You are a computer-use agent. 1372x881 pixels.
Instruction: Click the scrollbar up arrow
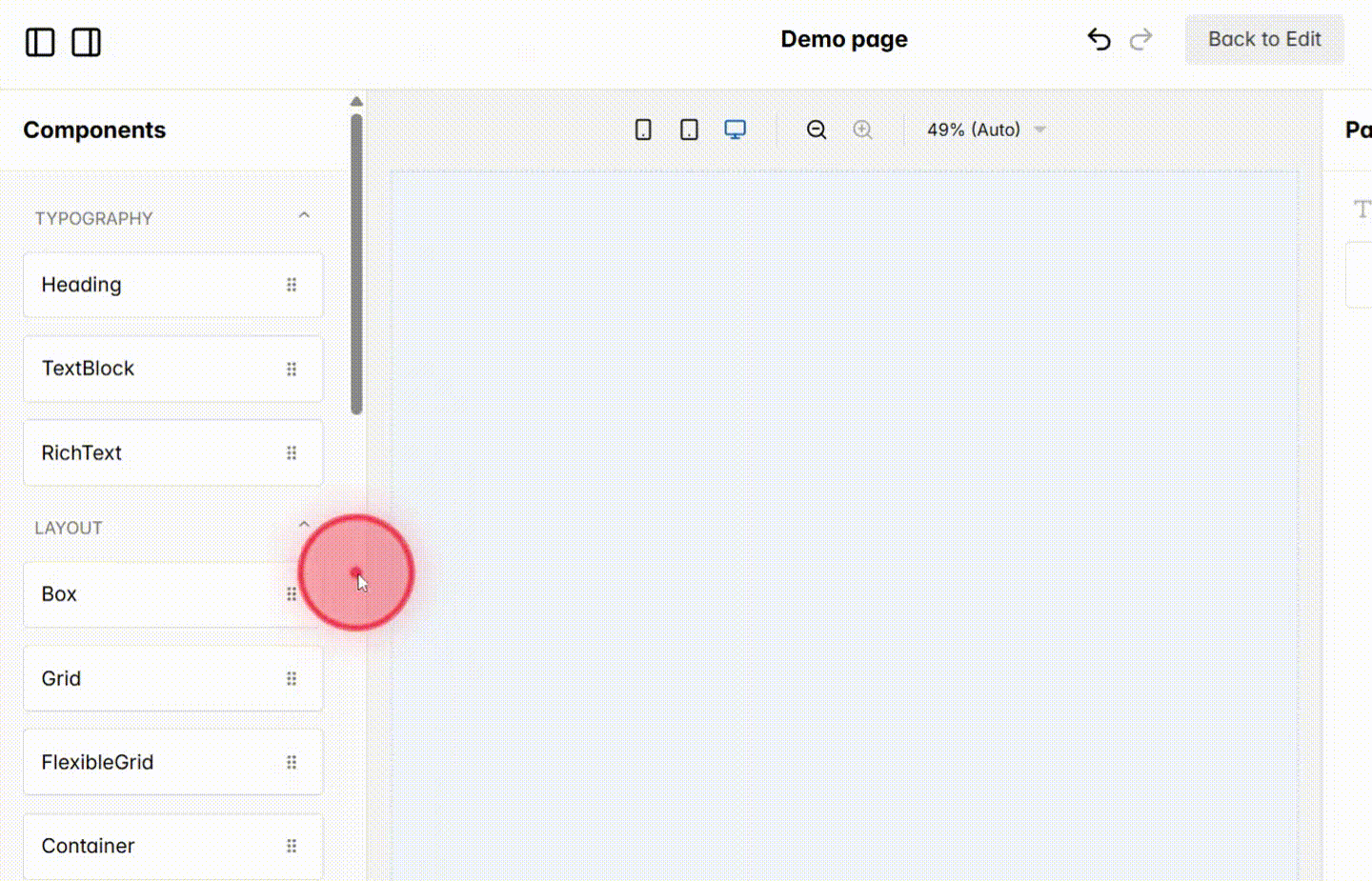(356, 101)
